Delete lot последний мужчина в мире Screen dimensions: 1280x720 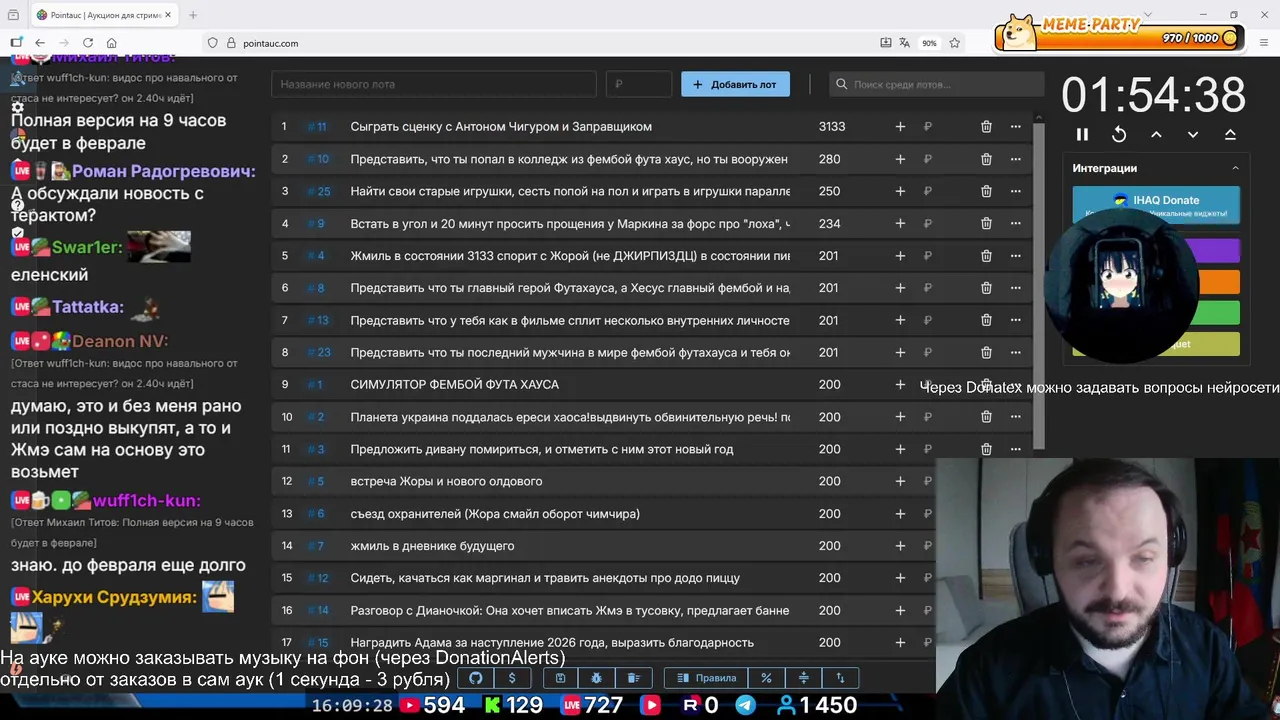(986, 352)
